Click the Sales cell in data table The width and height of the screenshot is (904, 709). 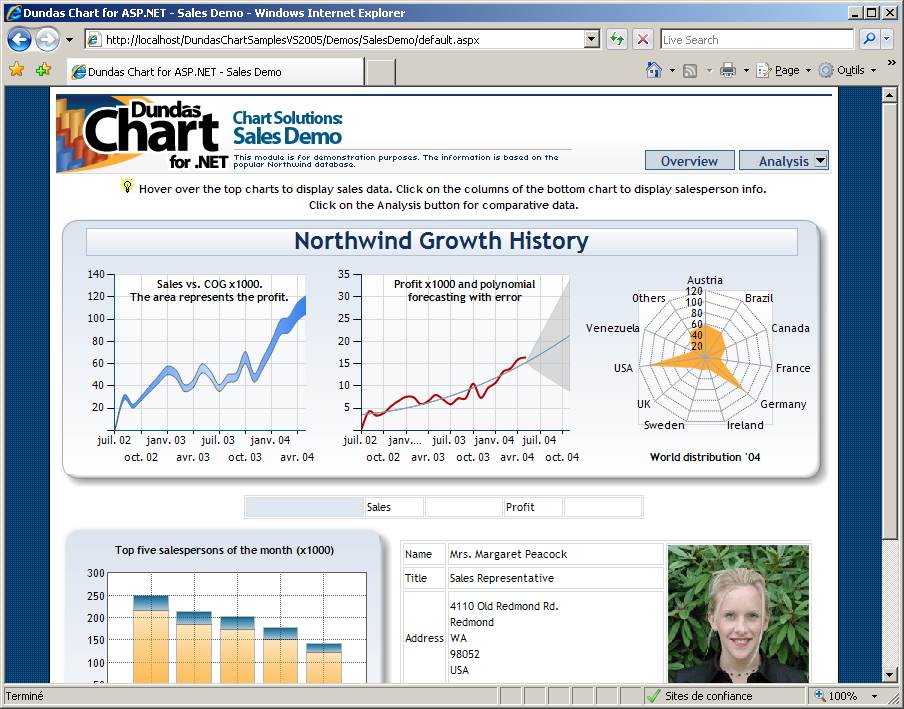point(394,507)
